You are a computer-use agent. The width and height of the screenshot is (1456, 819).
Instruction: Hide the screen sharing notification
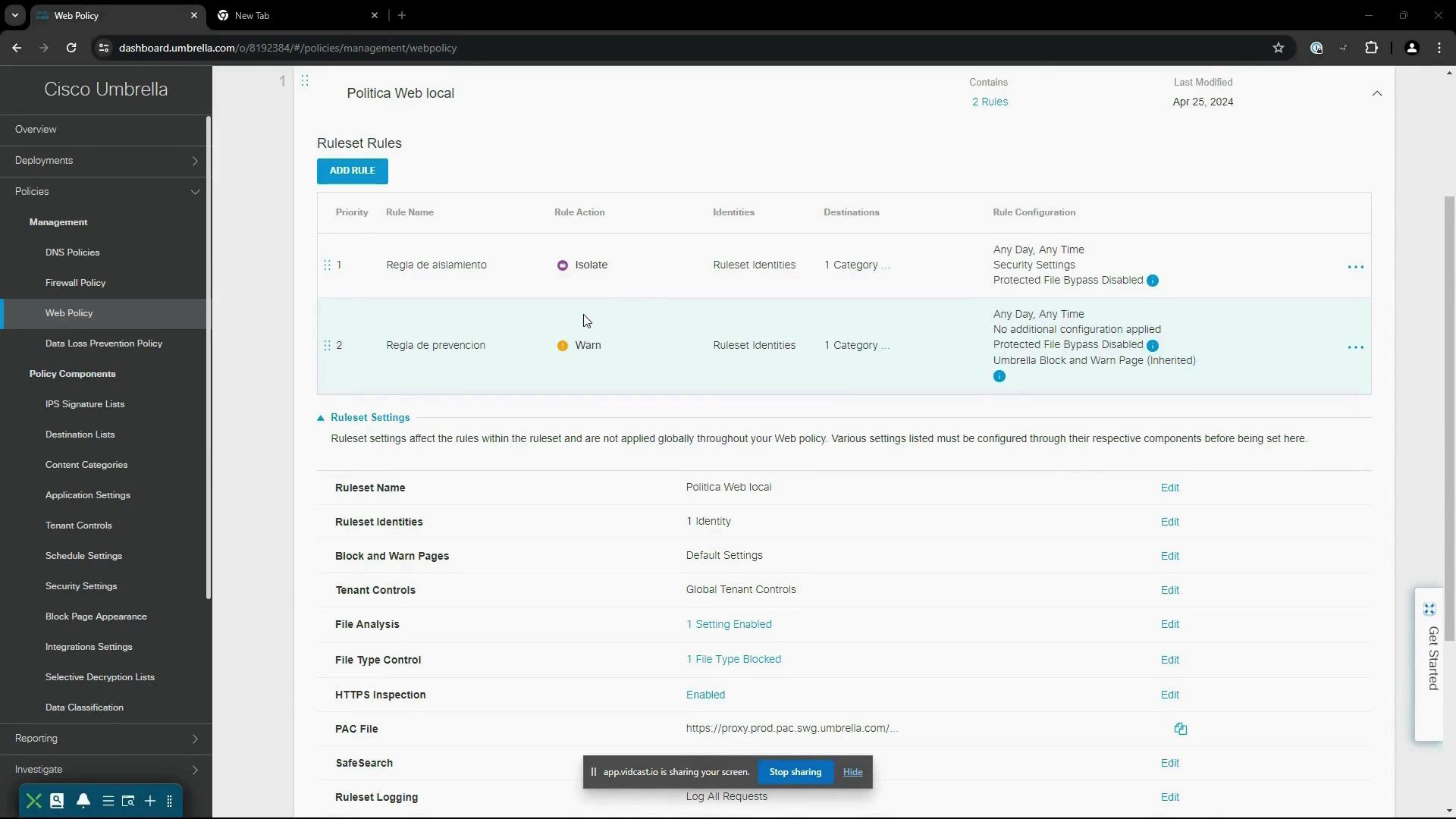[x=852, y=772]
